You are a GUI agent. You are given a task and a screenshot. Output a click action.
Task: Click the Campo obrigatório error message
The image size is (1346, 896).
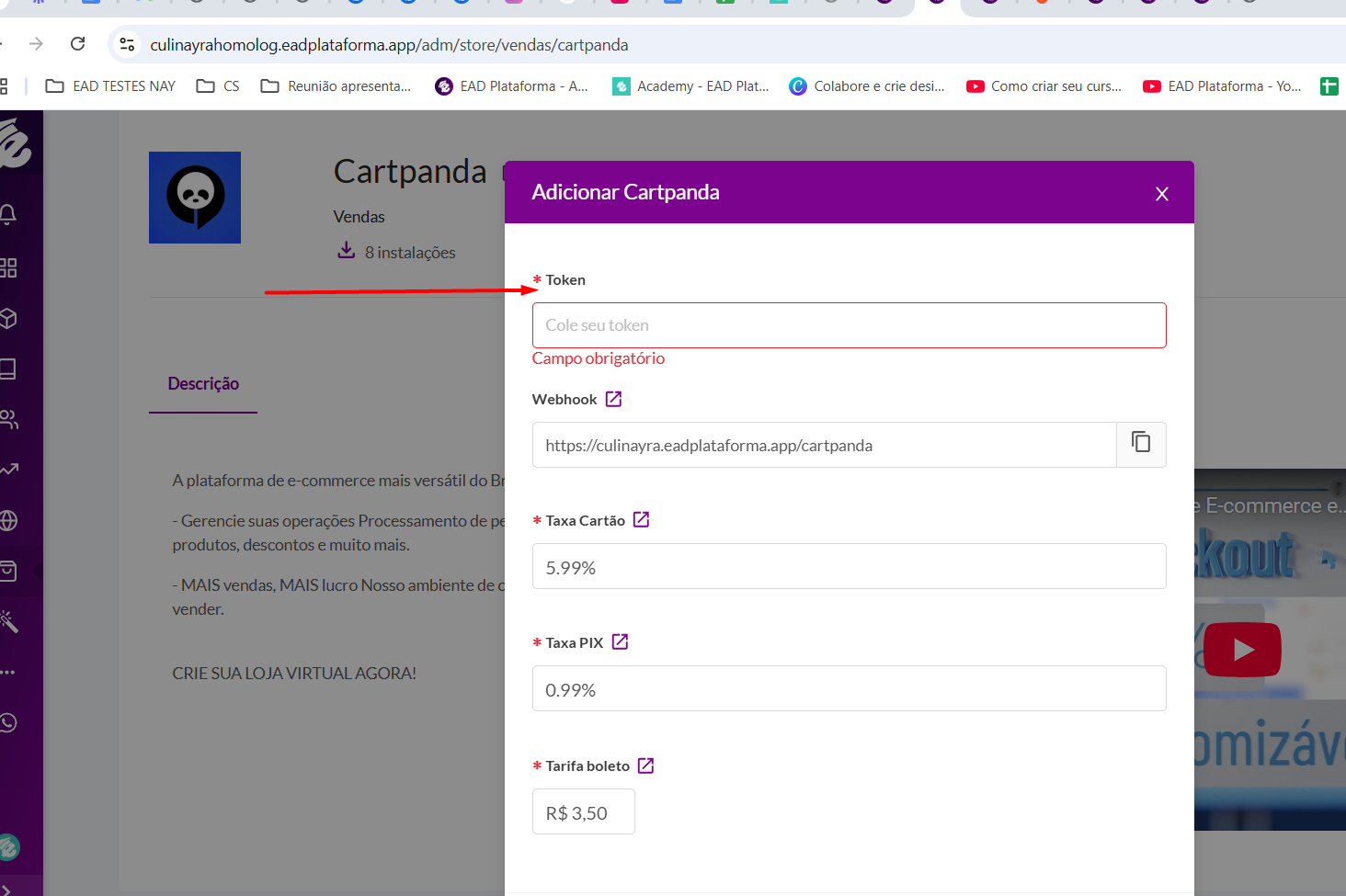coord(599,358)
